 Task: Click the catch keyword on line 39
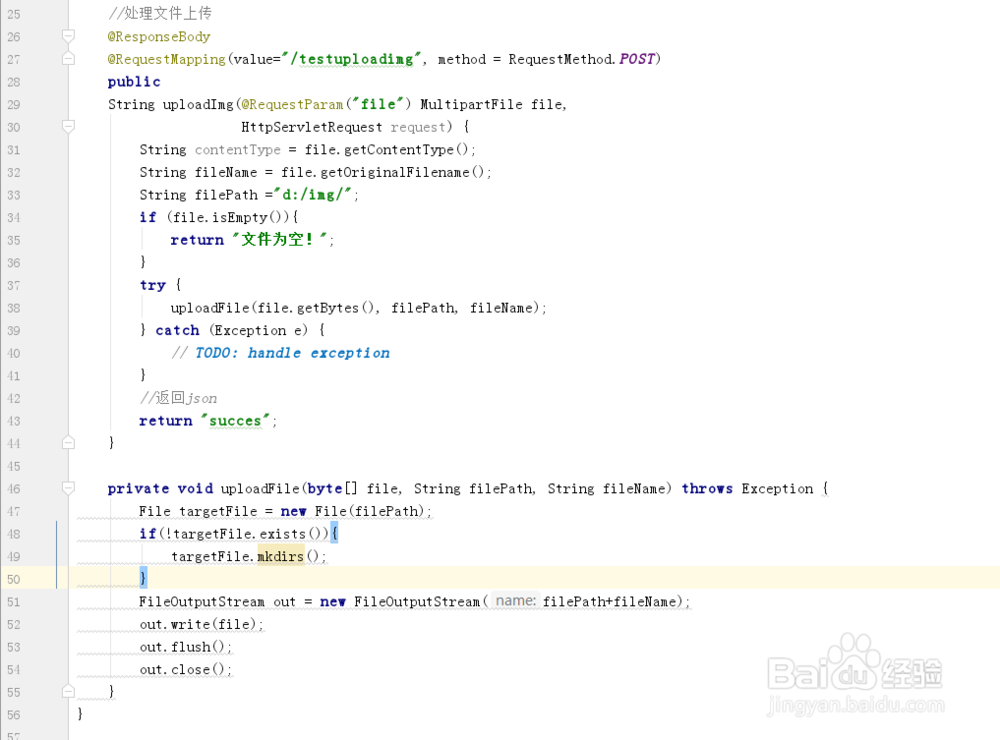177,330
